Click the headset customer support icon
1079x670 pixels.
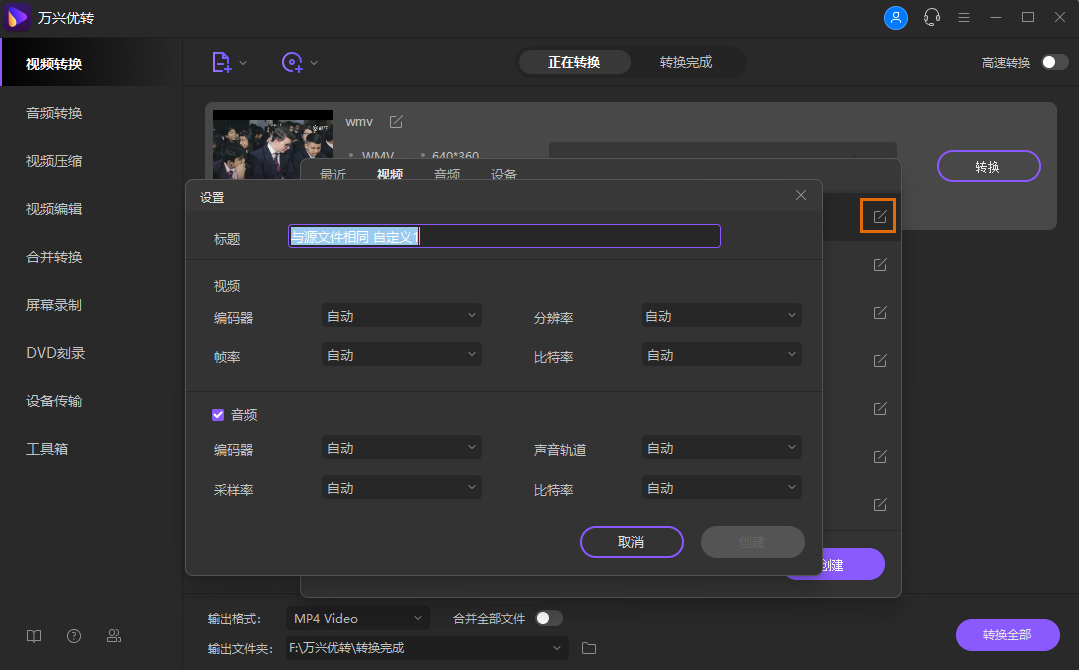pos(931,17)
